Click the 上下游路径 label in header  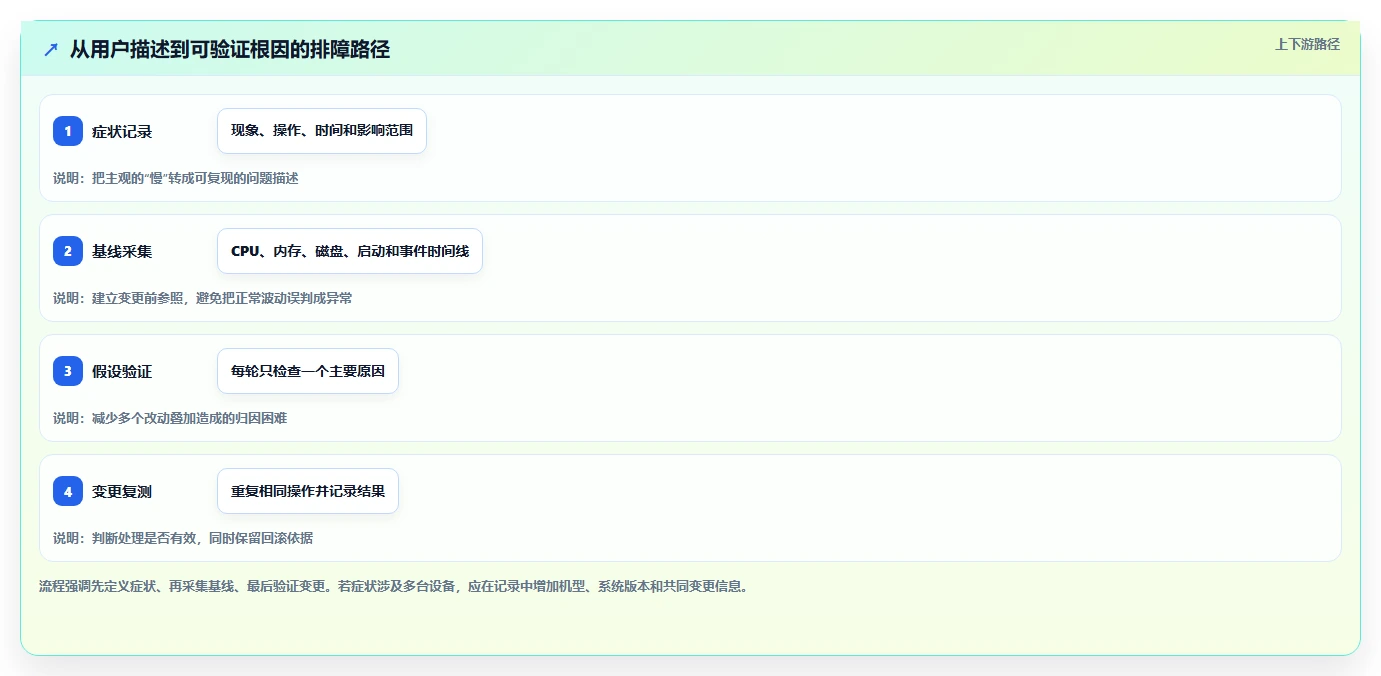pyautogui.click(x=1307, y=44)
